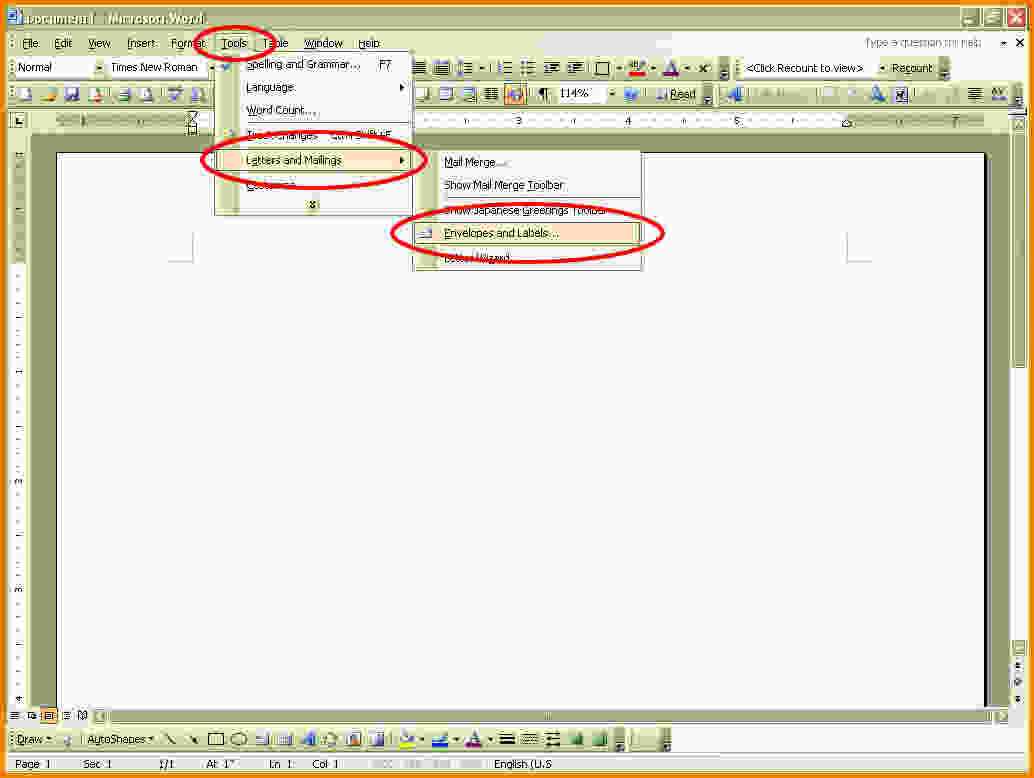Click the Justify alignment icon
The image size is (1034, 778).
[419, 67]
